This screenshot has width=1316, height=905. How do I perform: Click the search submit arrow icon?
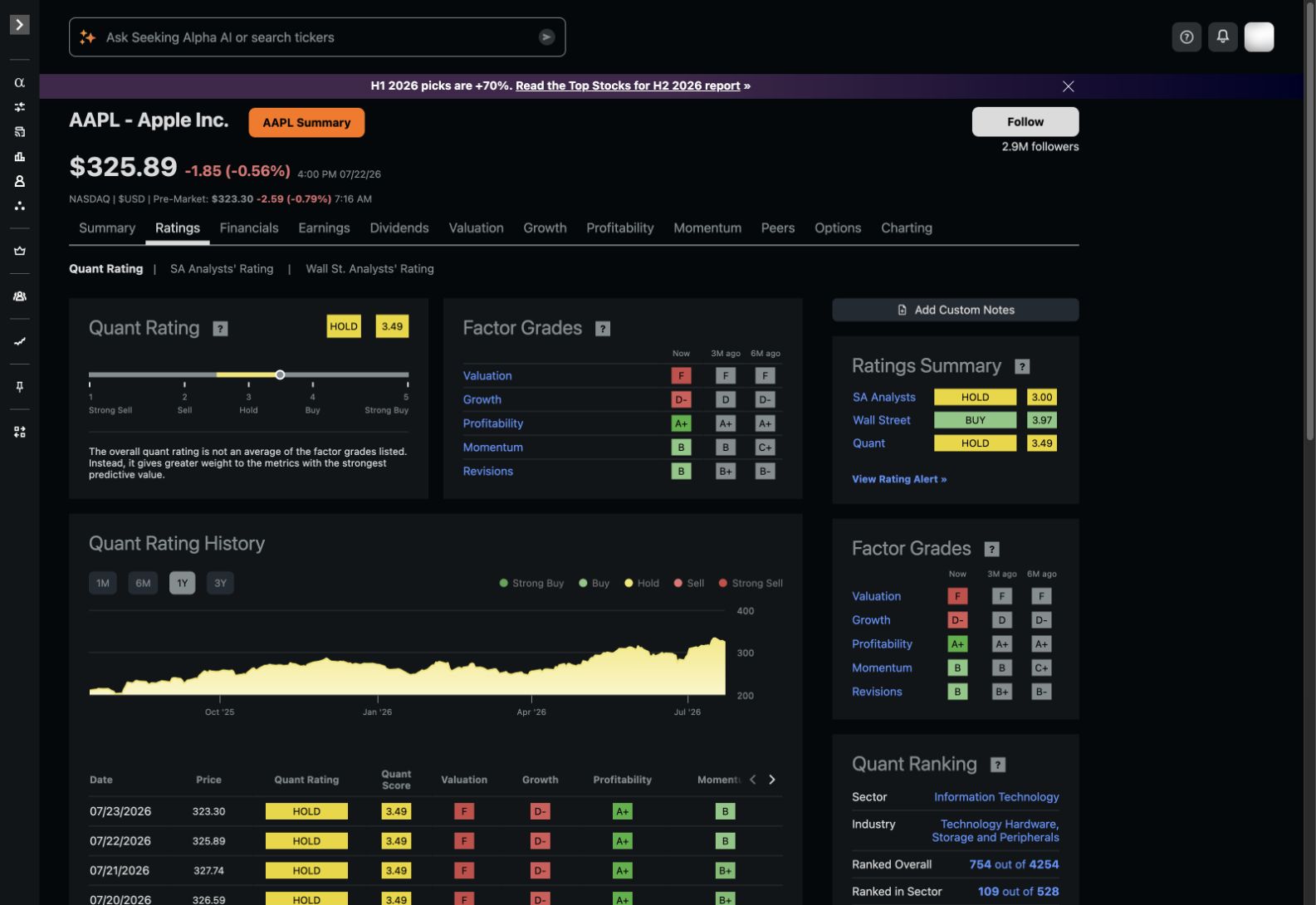546,37
